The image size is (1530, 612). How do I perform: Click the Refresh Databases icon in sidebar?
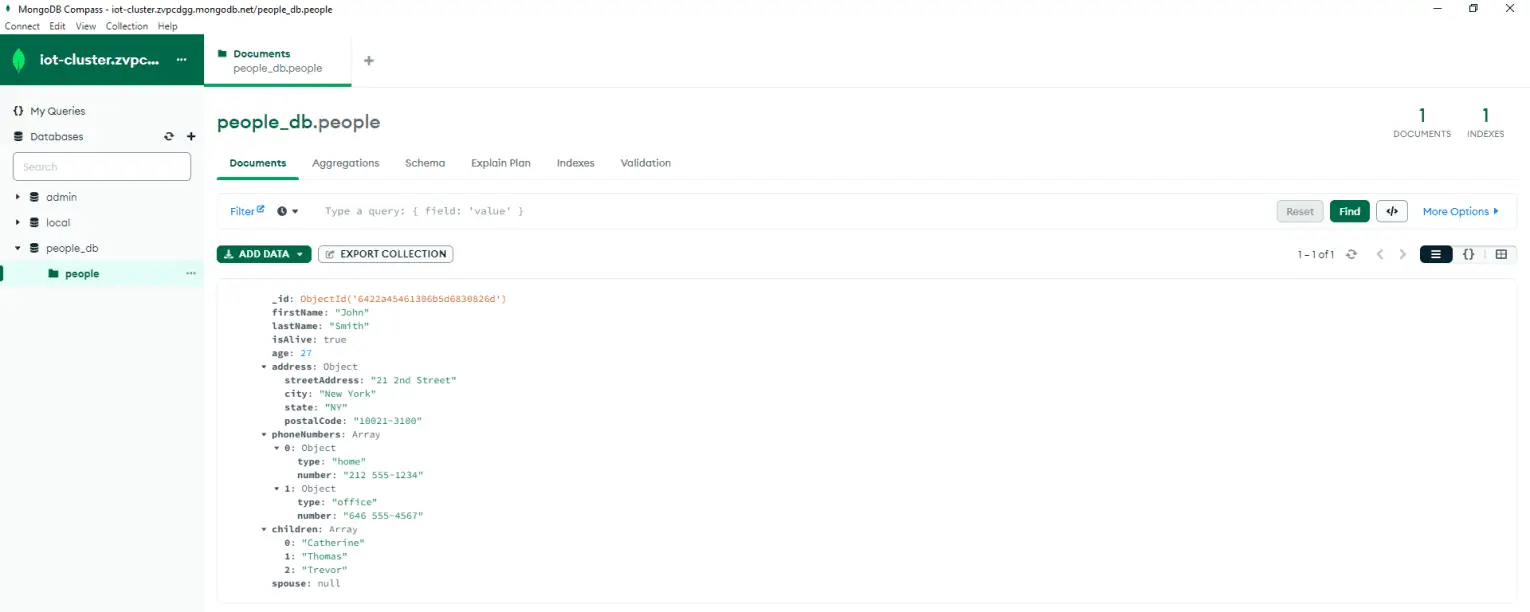[169, 136]
